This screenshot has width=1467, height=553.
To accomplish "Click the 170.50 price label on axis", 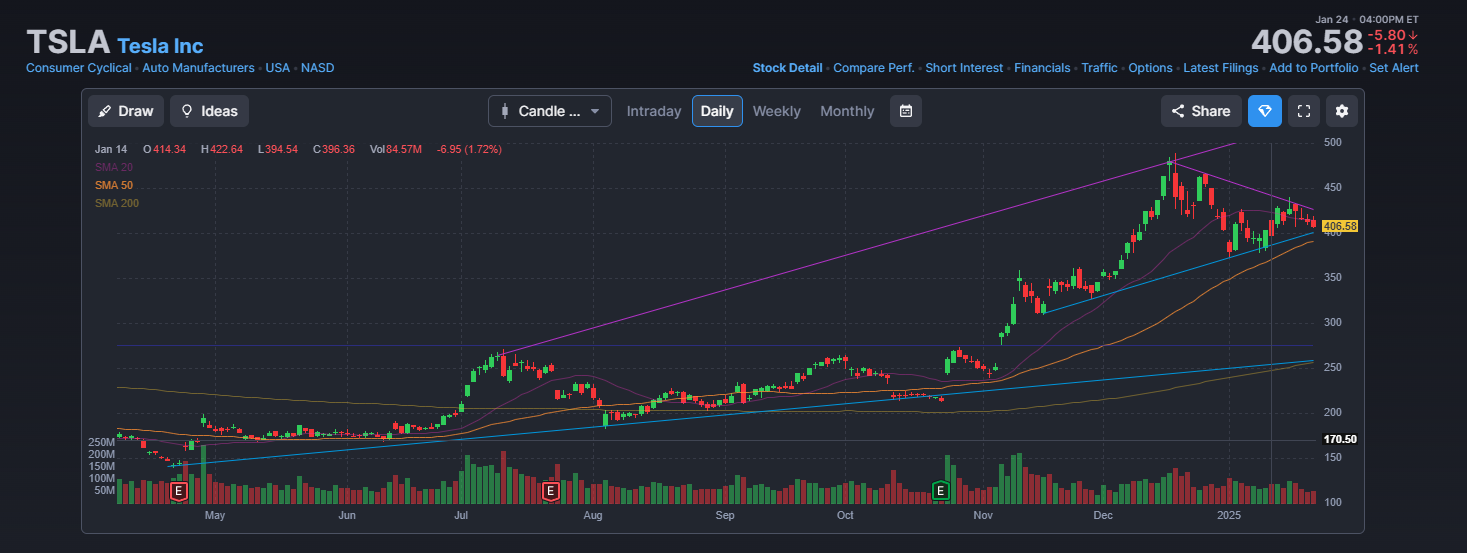I will (1340, 439).
